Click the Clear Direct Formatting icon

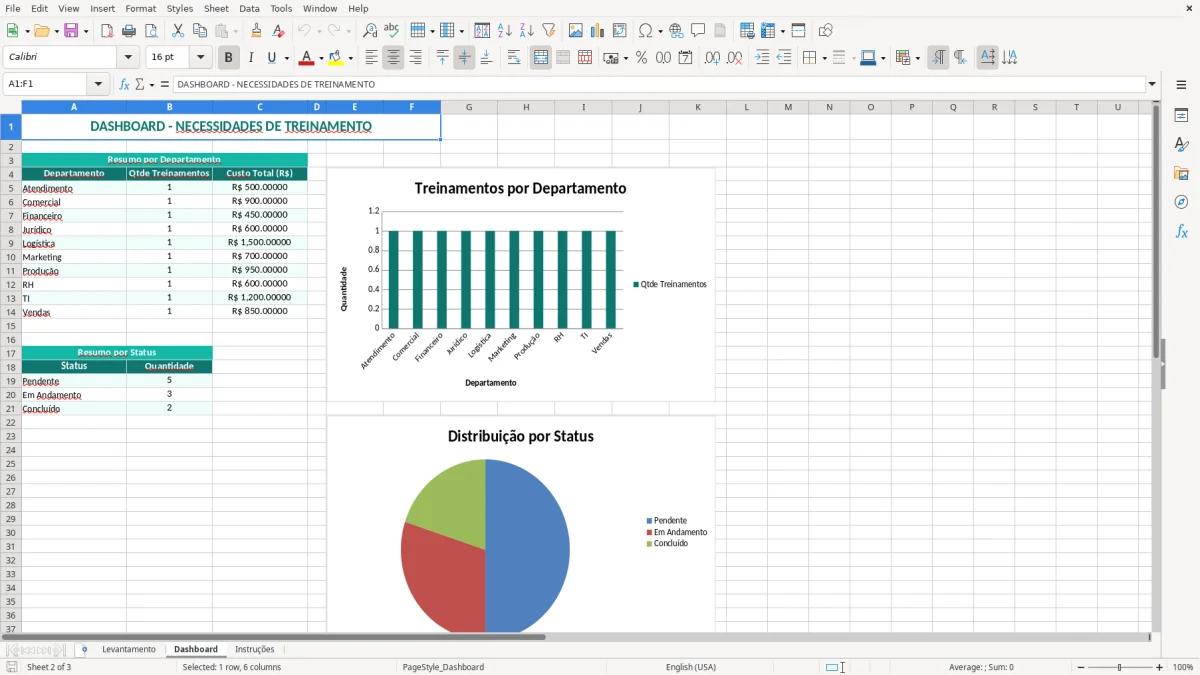[279, 31]
